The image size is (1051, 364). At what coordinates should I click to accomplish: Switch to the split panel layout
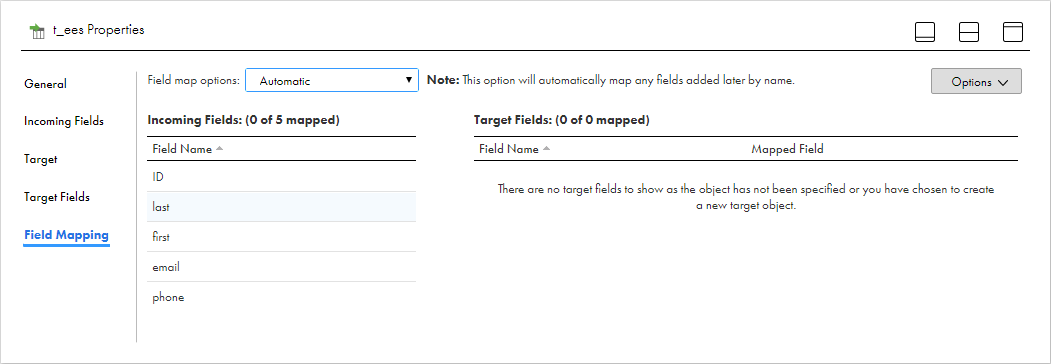(x=969, y=32)
